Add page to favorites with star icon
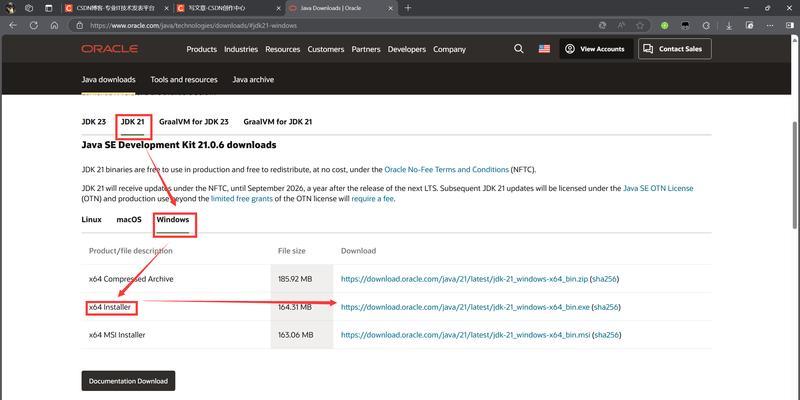800x400 pixels. pos(640,26)
